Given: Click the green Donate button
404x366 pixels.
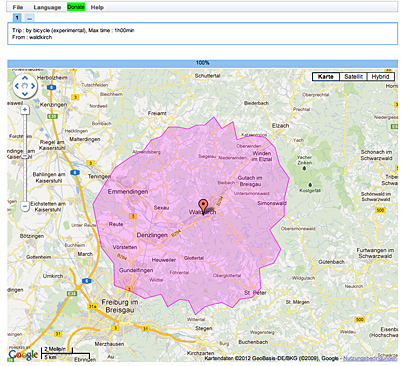Looking at the screenshot, I should (x=76, y=7).
